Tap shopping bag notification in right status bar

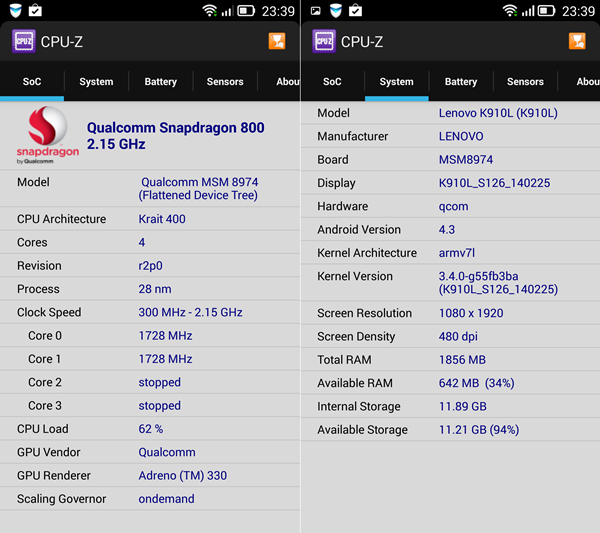click(355, 10)
